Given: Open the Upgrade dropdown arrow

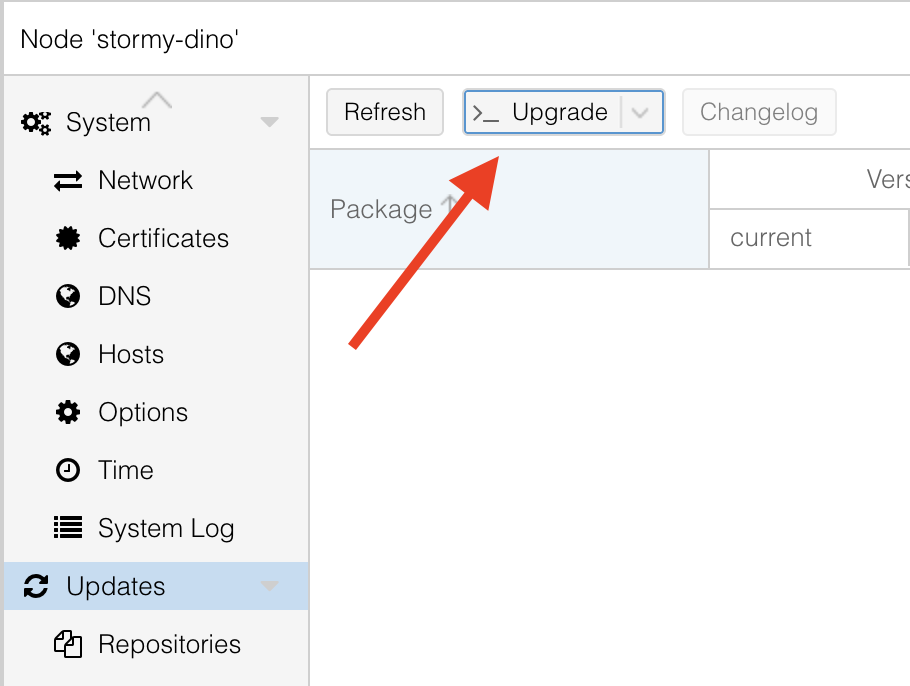Looking at the screenshot, I should (x=641, y=112).
